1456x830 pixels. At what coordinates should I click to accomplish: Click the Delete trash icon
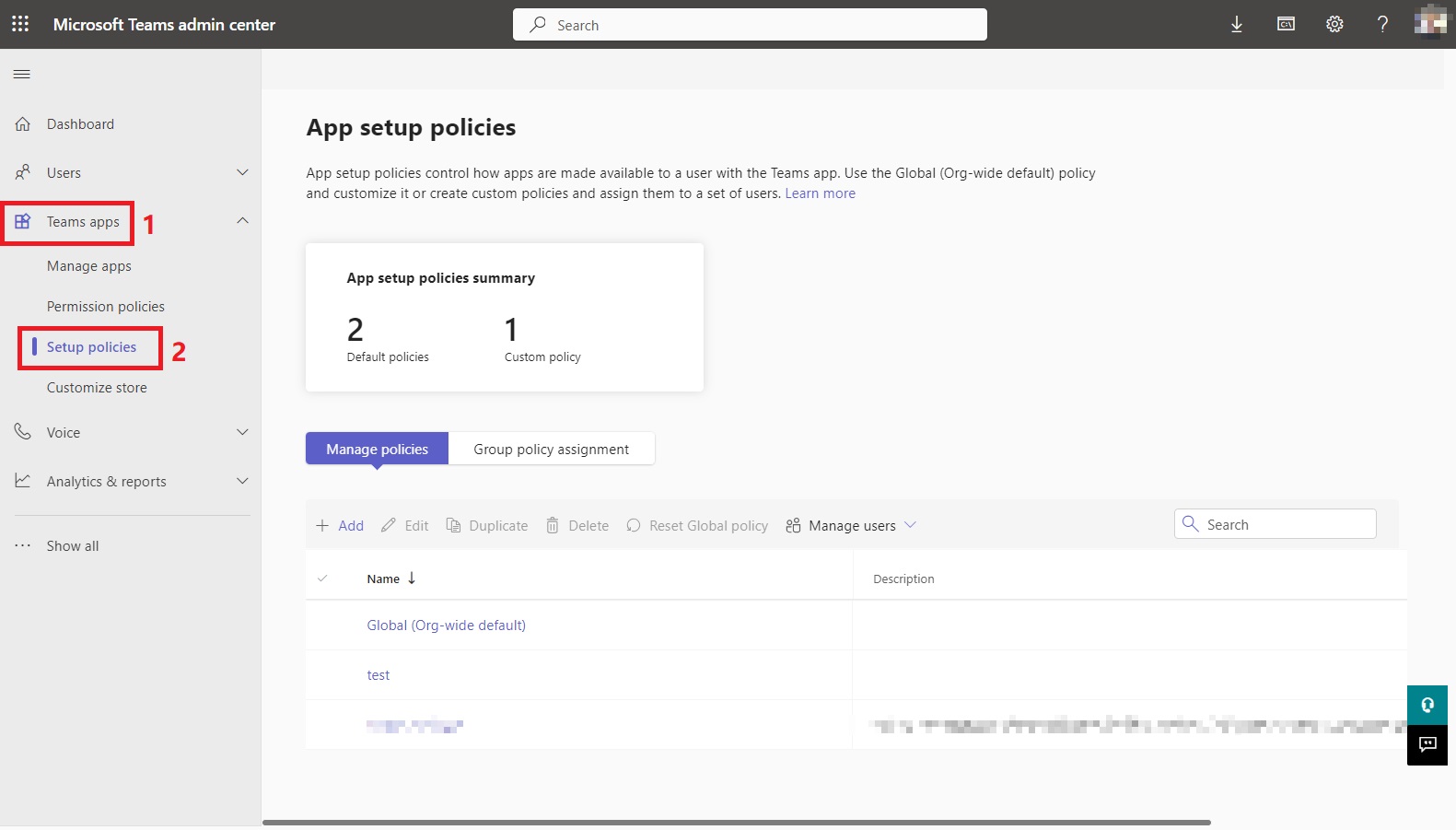pos(553,525)
